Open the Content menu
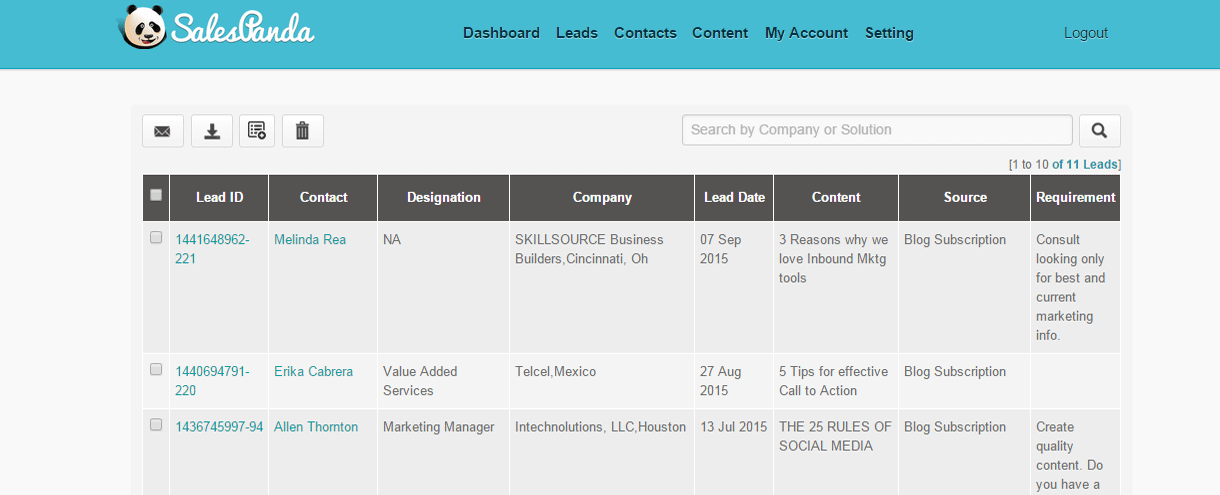The width and height of the screenshot is (1220, 495). (x=720, y=33)
